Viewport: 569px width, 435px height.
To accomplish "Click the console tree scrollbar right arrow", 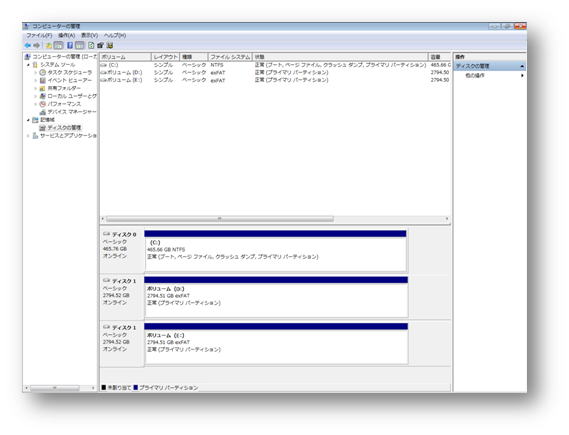I will [93, 388].
